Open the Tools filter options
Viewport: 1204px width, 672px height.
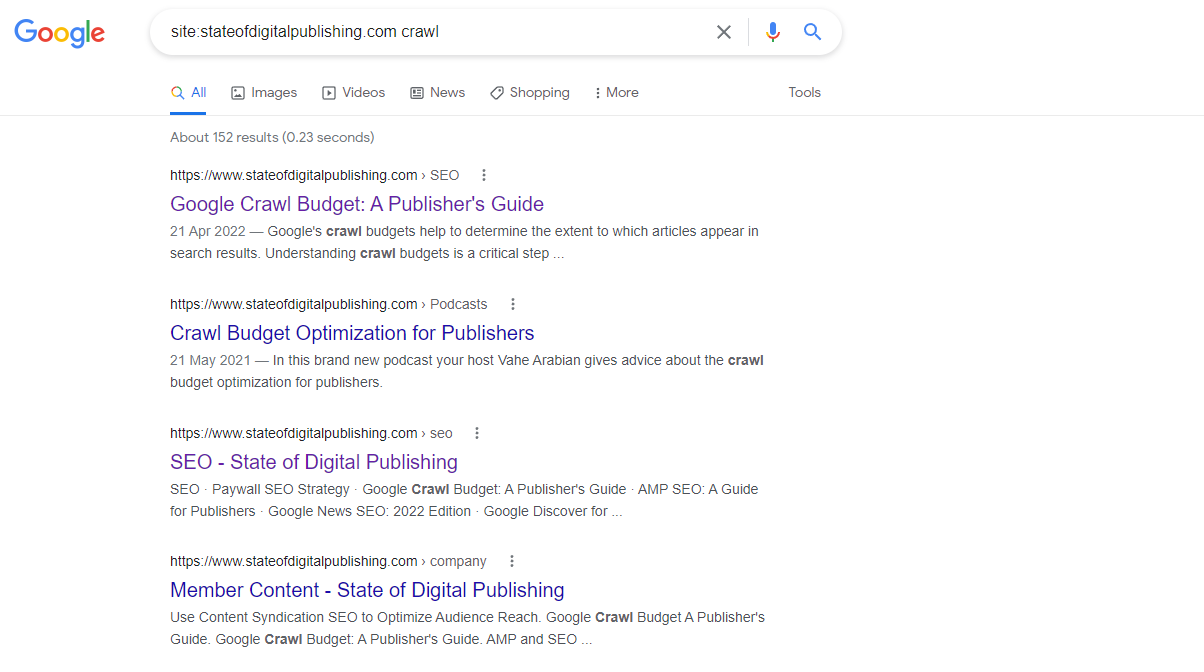click(804, 92)
